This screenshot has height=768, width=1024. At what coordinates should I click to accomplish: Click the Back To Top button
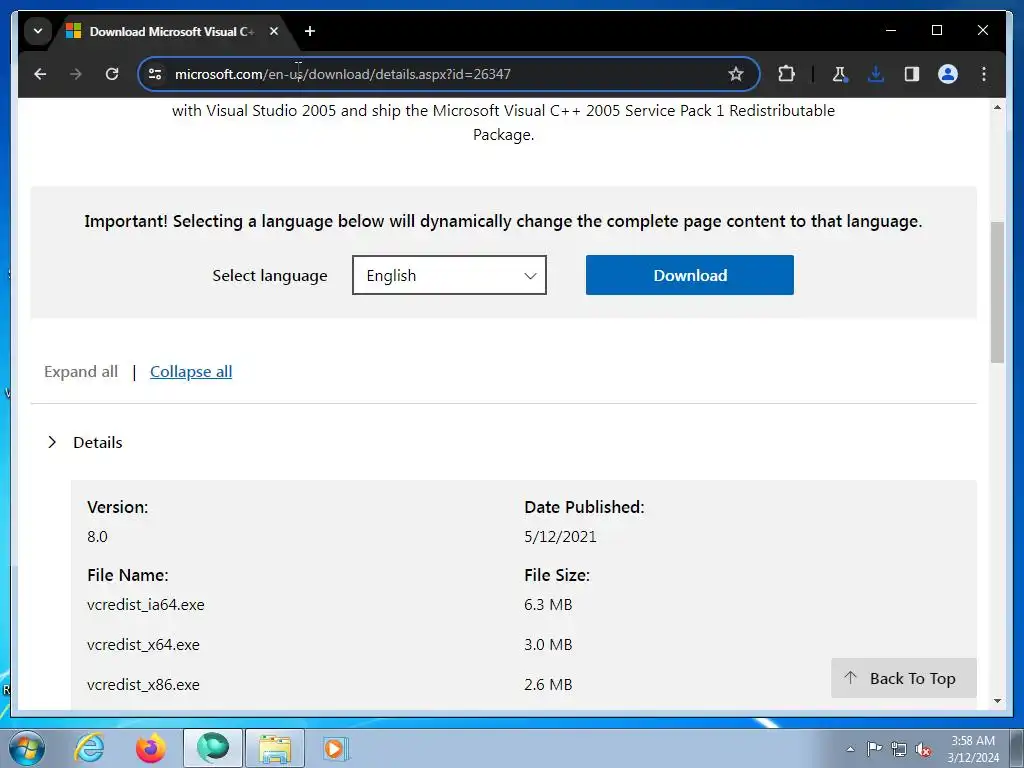pyautogui.click(x=904, y=679)
